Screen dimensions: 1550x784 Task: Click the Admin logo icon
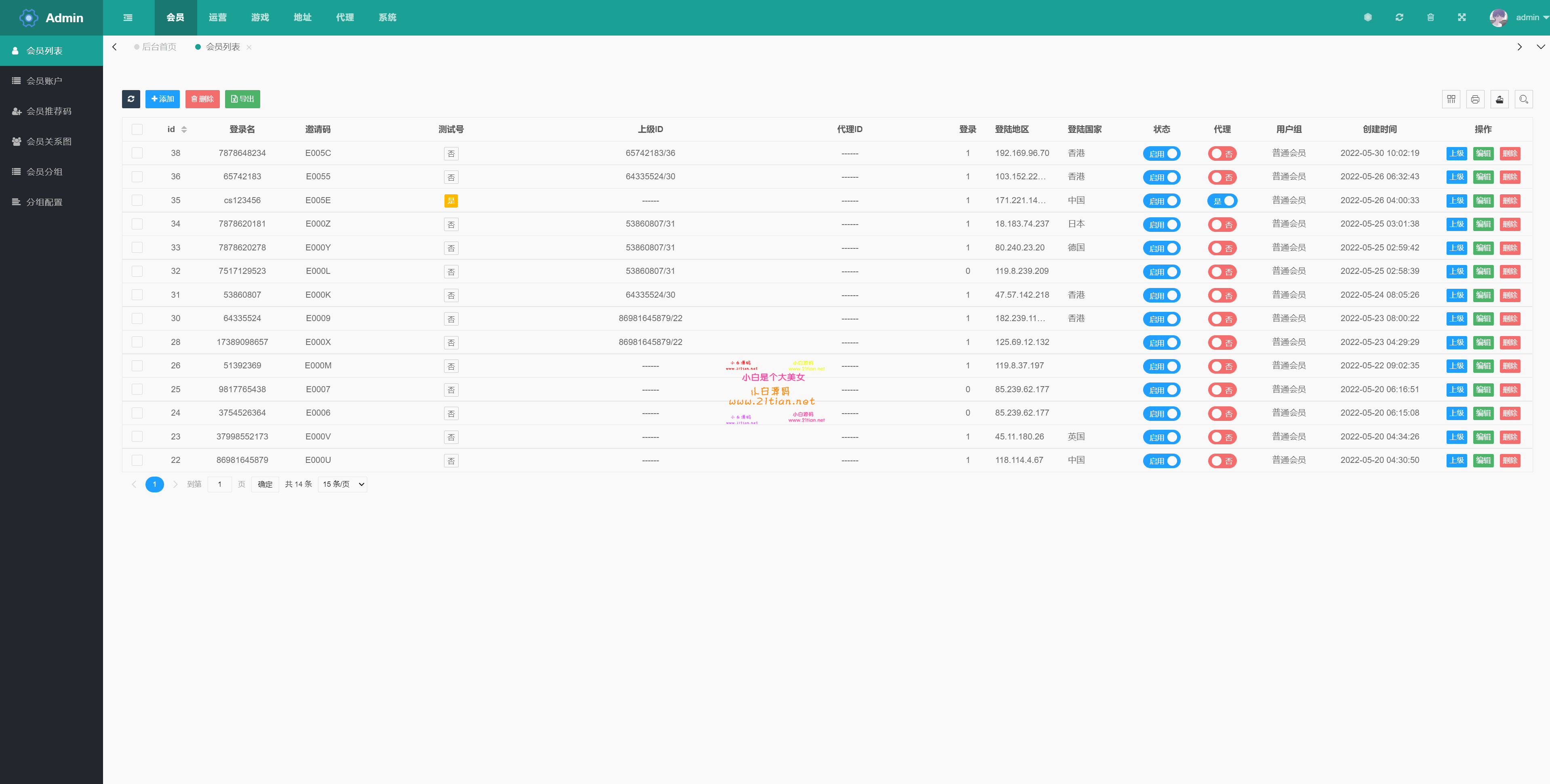coord(28,17)
